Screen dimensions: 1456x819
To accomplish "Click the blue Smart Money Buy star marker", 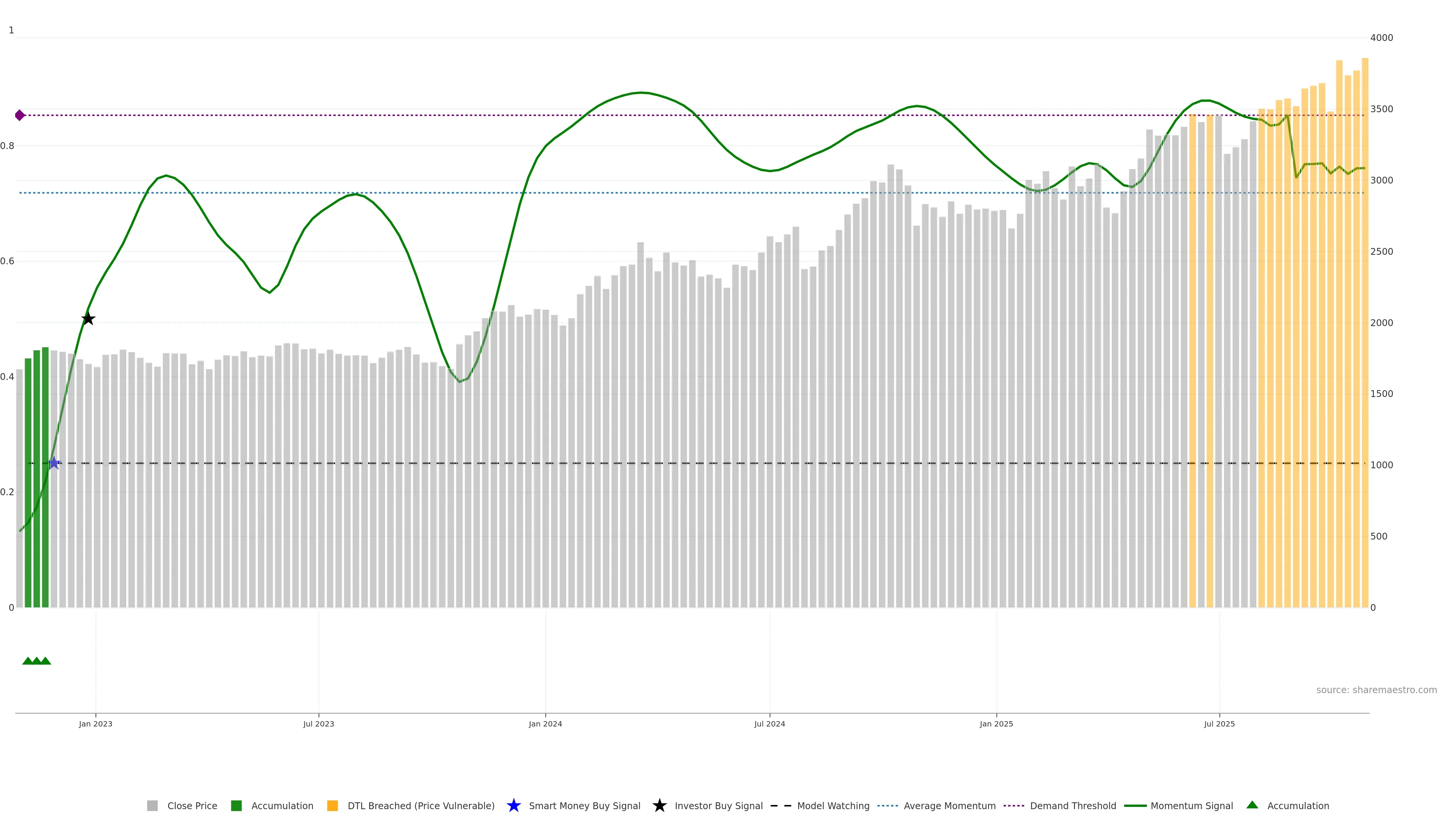I will (54, 463).
